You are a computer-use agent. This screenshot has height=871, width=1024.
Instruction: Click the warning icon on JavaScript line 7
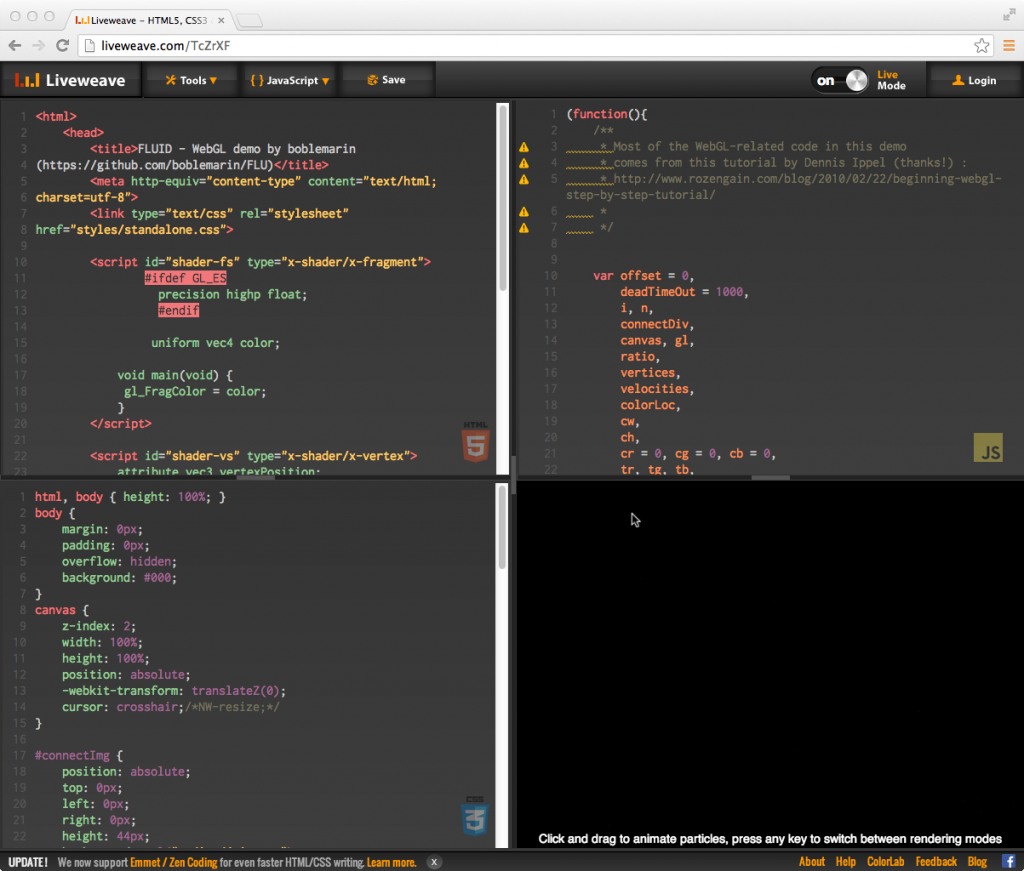click(x=523, y=228)
